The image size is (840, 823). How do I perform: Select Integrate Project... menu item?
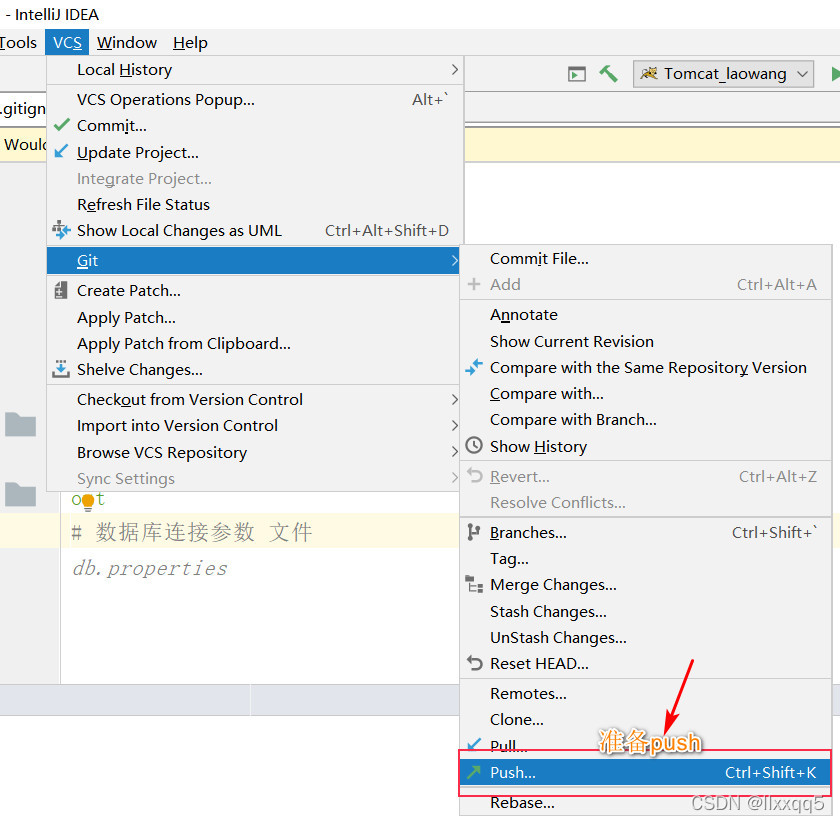point(255,178)
